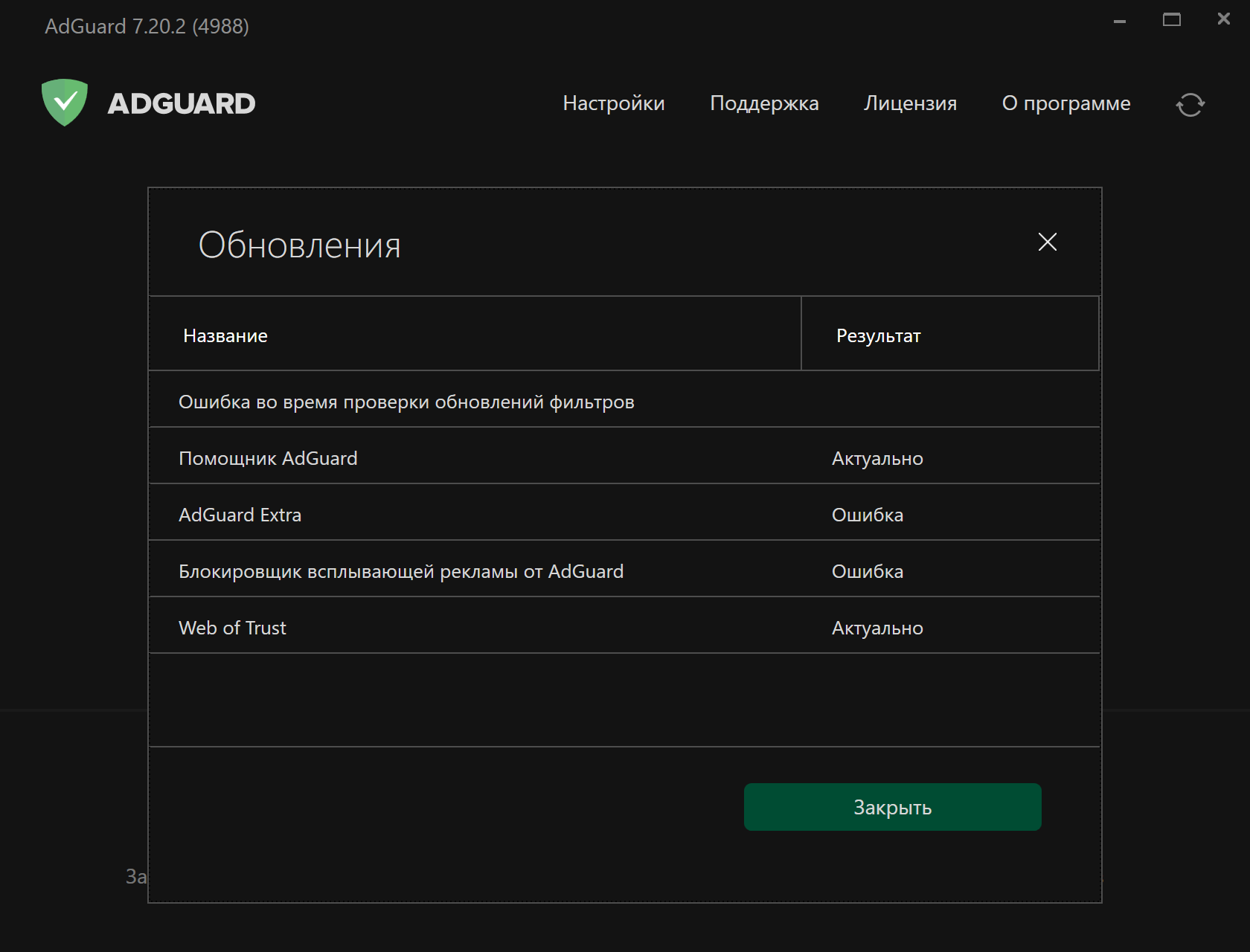This screenshot has height=952, width=1250.
Task: Maximize the AdGuard window
Action: click(x=1172, y=19)
